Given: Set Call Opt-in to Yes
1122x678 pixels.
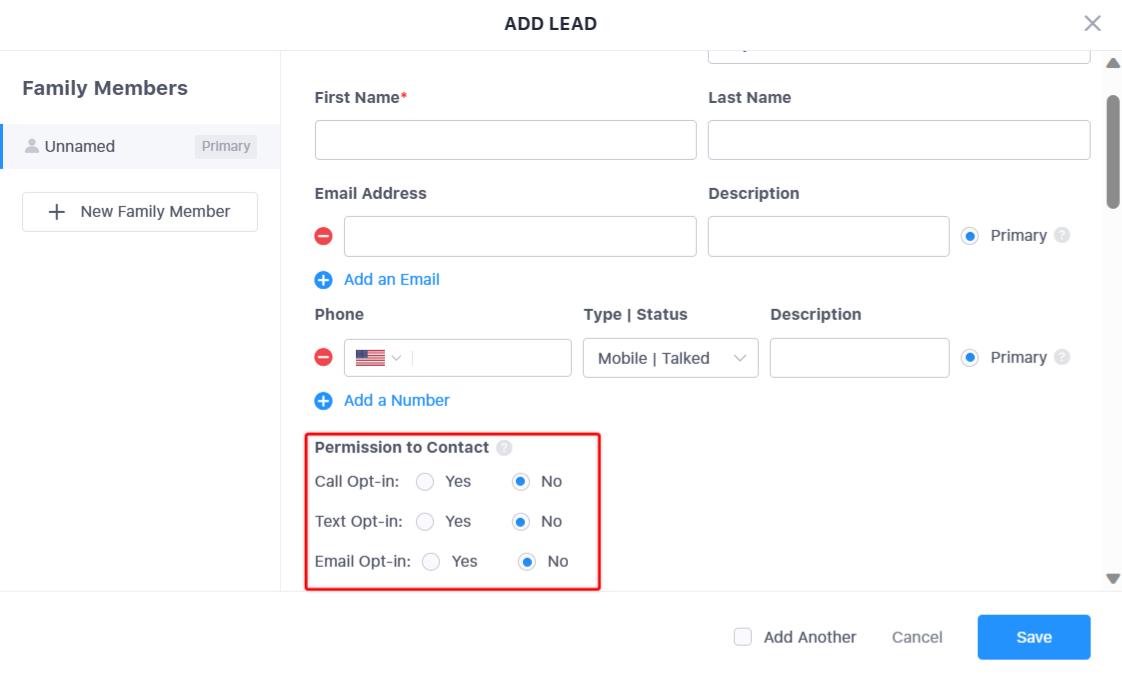Looking at the screenshot, I should point(425,482).
